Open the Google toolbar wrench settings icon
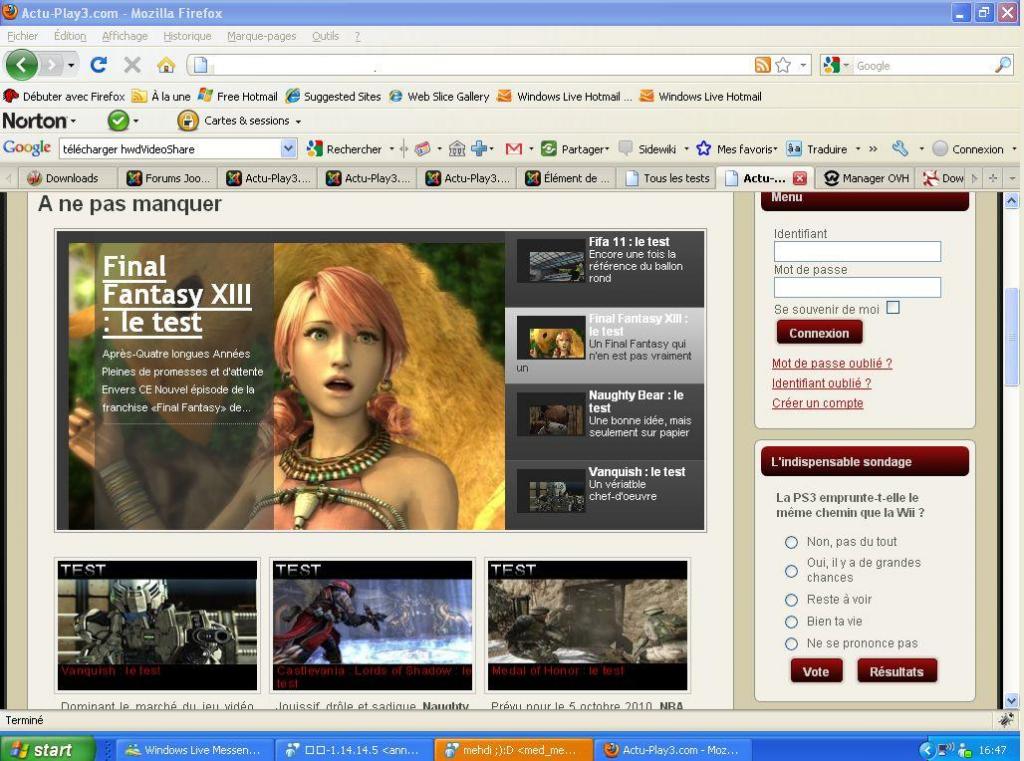This screenshot has height=761, width=1024. tap(901, 149)
